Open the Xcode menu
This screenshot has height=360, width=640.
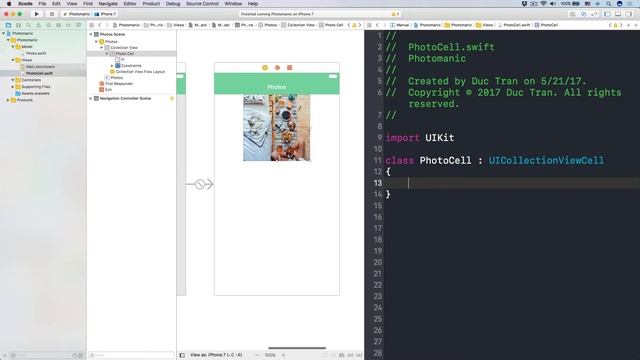(25, 4)
